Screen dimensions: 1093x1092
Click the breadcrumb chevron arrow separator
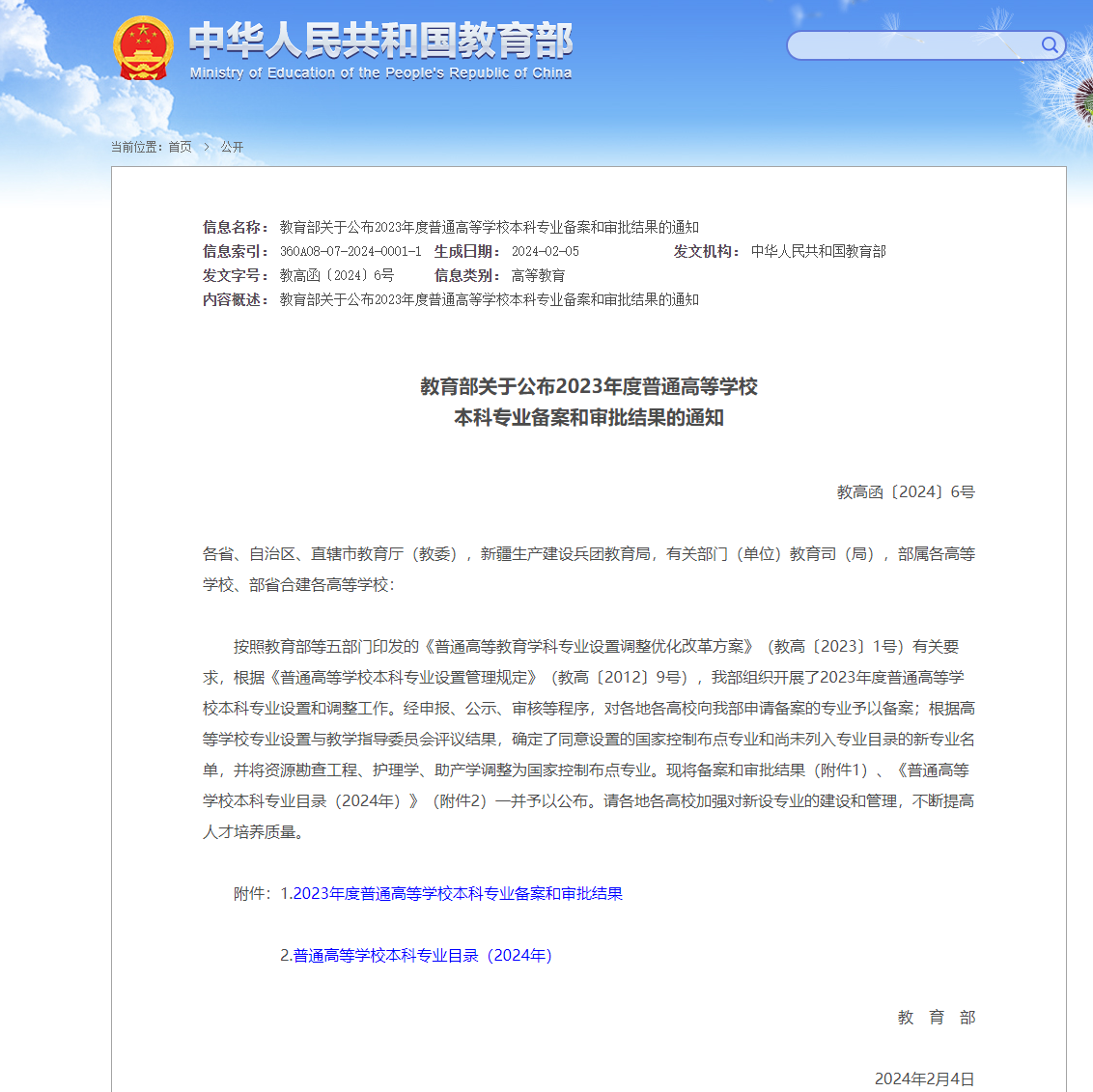[x=206, y=147]
